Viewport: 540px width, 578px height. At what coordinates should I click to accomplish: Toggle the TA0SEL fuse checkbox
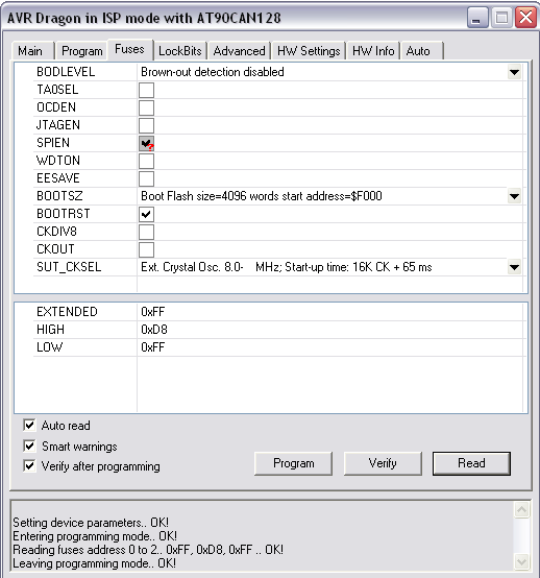[x=146, y=90]
